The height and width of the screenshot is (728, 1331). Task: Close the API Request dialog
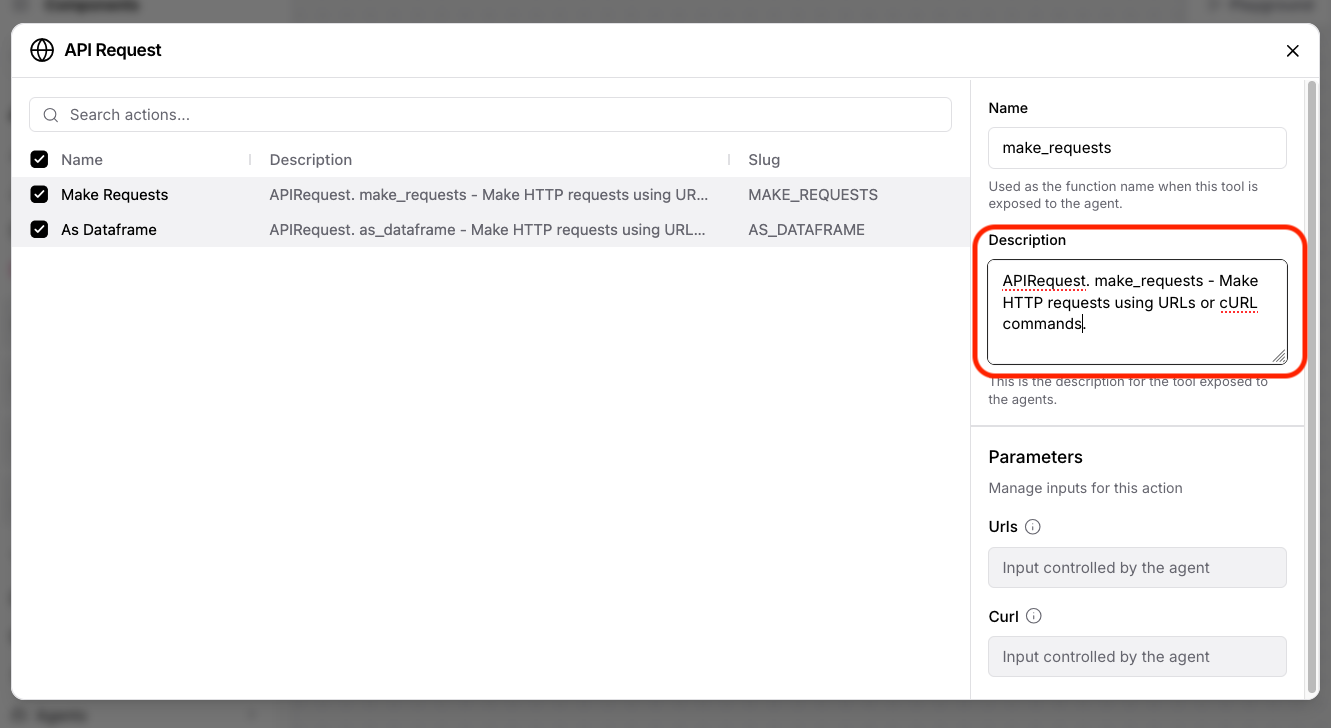pyautogui.click(x=1292, y=51)
